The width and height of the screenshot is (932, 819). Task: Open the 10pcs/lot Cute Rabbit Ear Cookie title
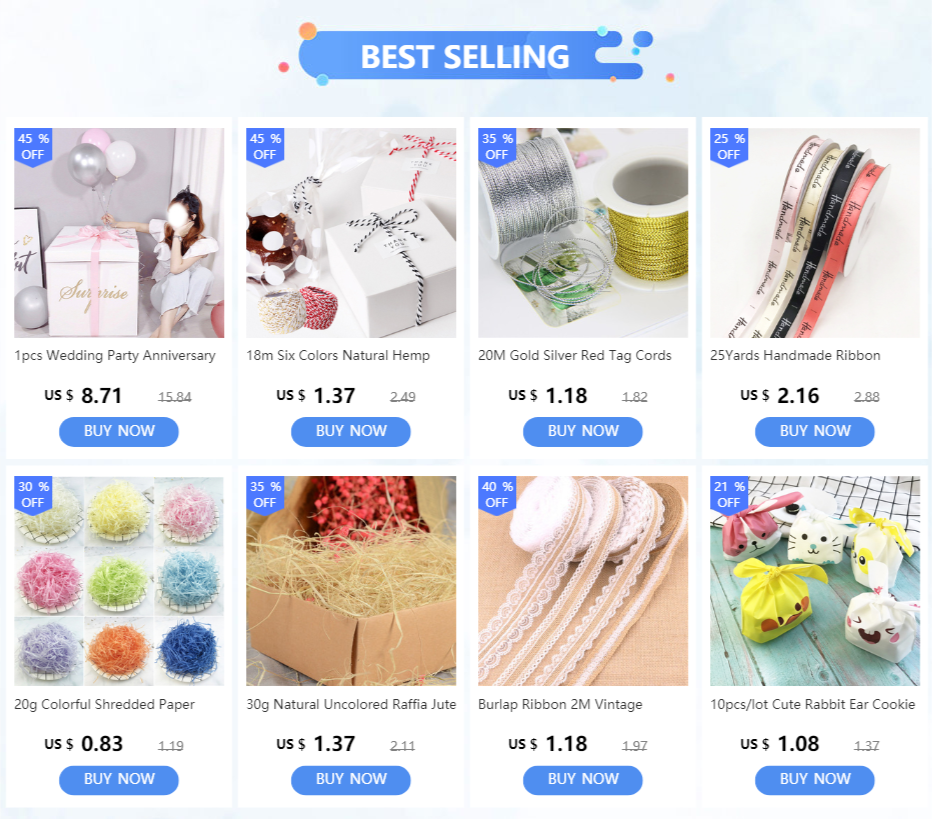pyautogui.click(x=813, y=704)
